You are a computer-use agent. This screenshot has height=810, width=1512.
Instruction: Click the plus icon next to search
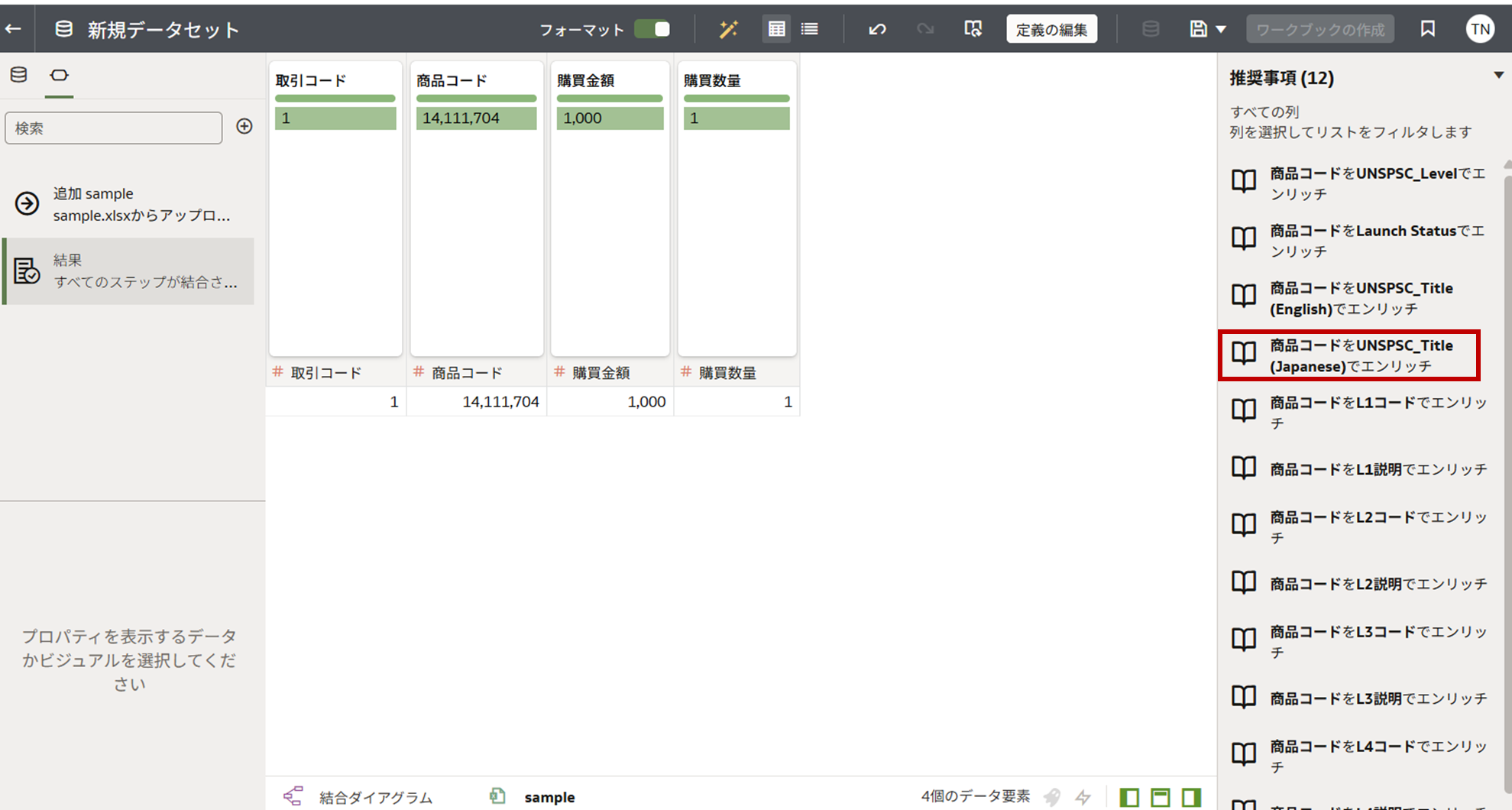pyautogui.click(x=244, y=126)
